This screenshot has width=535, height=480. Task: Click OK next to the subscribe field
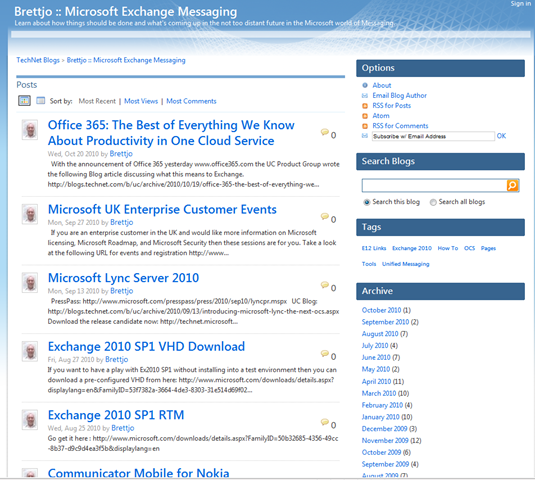pyautogui.click(x=501, y=136)
